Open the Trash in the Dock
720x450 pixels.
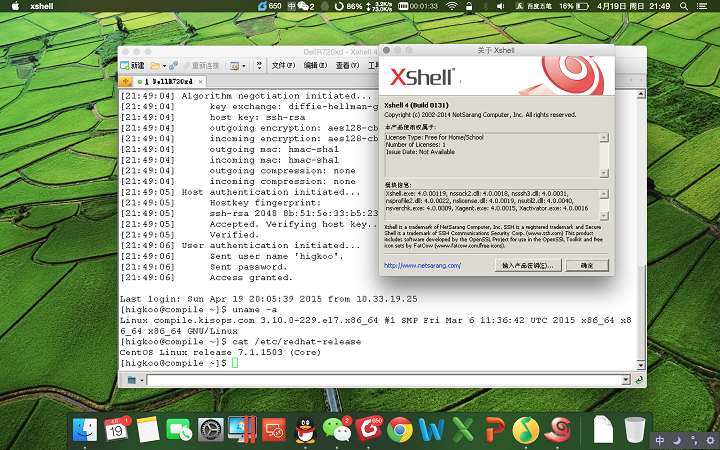pyautogui.click(x=634, y=430)
